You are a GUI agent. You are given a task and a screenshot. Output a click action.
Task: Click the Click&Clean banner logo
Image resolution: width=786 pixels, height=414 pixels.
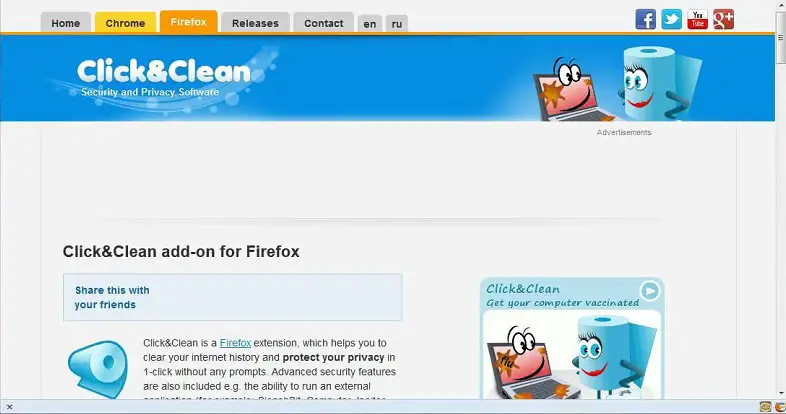163,78
